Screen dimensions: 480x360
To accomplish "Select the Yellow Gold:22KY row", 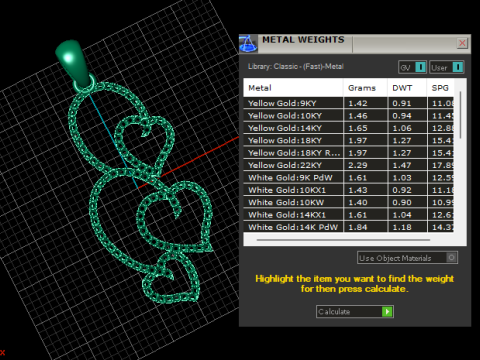I will point(349,165).
